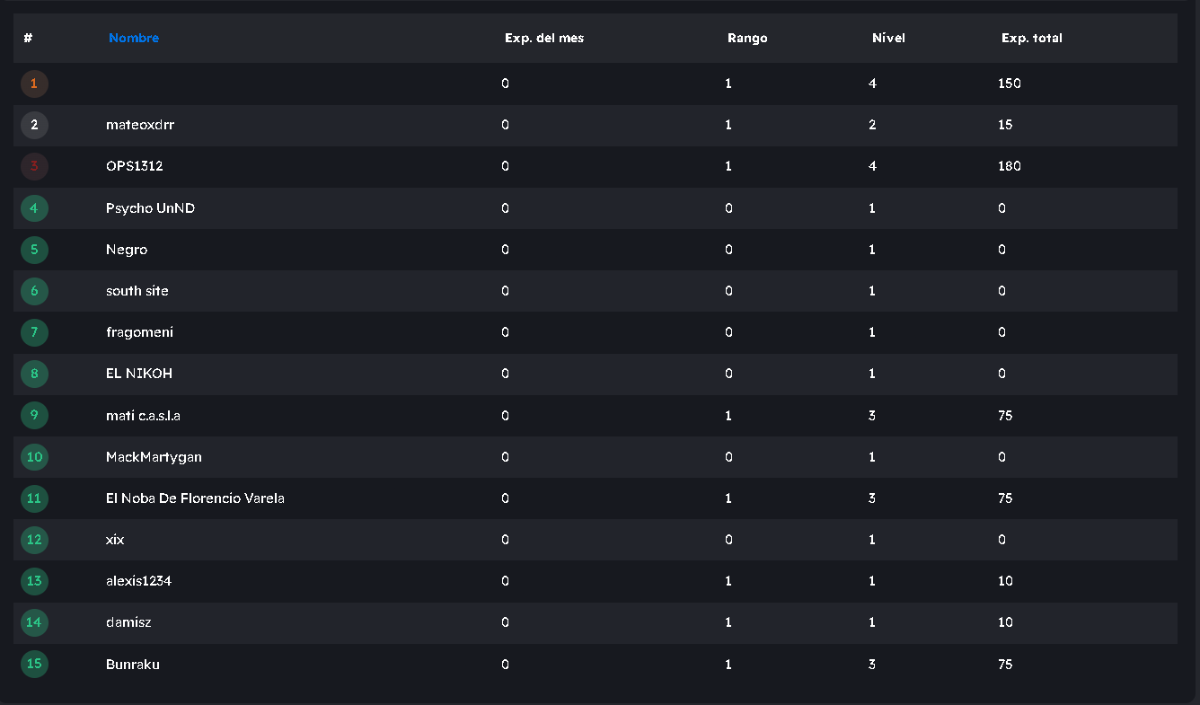Click the green rank 4 badge
This screenshot has height=705, width=1200.
[x=34, y=208]
